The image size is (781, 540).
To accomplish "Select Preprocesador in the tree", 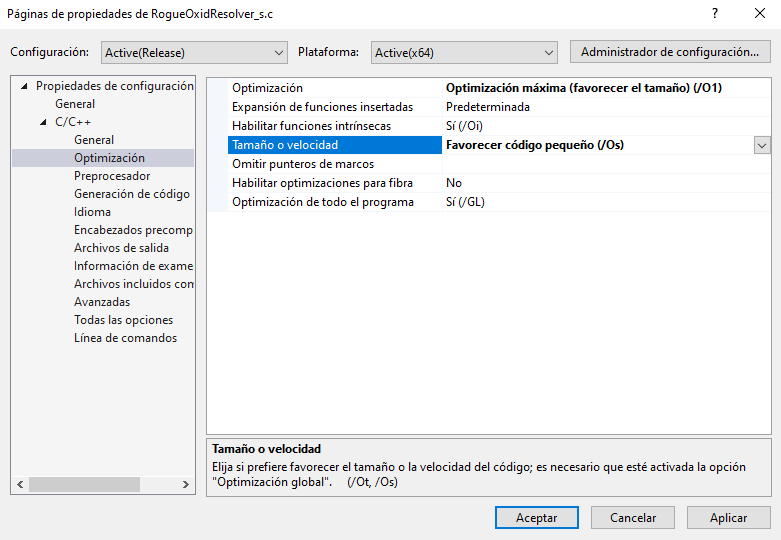I will pos(112,176).
